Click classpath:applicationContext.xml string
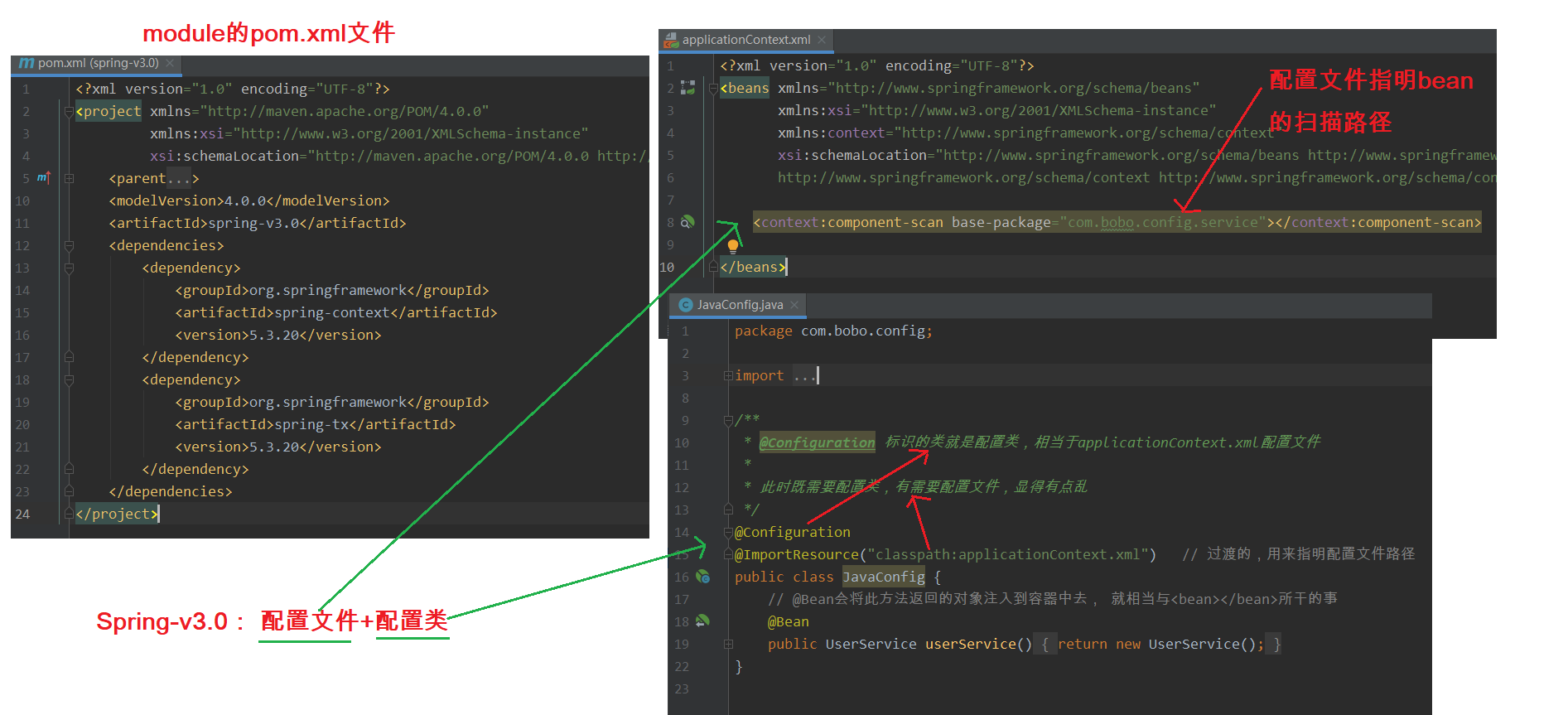 (x=1008, y=554)
